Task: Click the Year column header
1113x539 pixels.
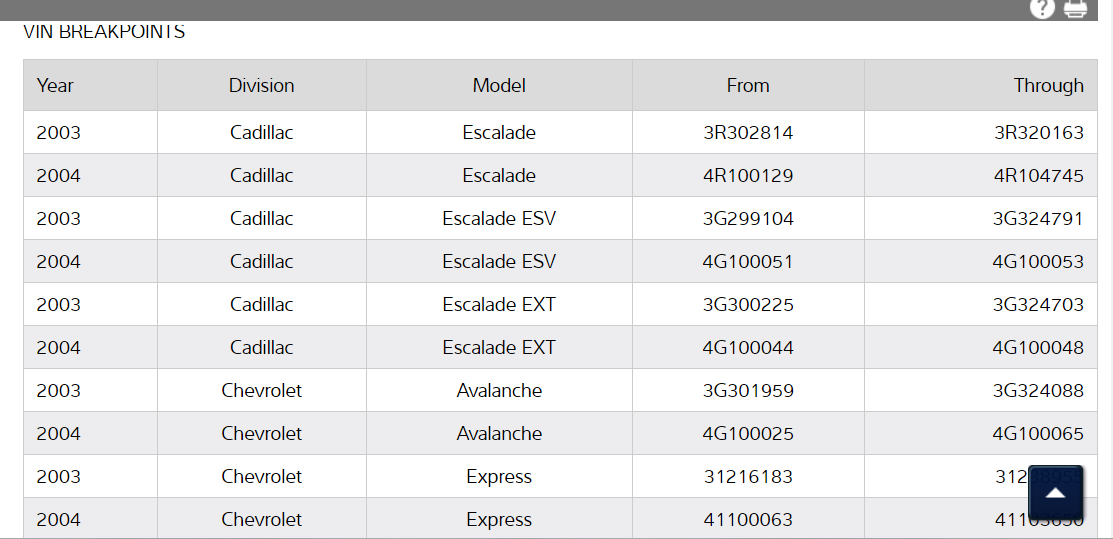Action: pyautogui.click(x=55, y=85)
